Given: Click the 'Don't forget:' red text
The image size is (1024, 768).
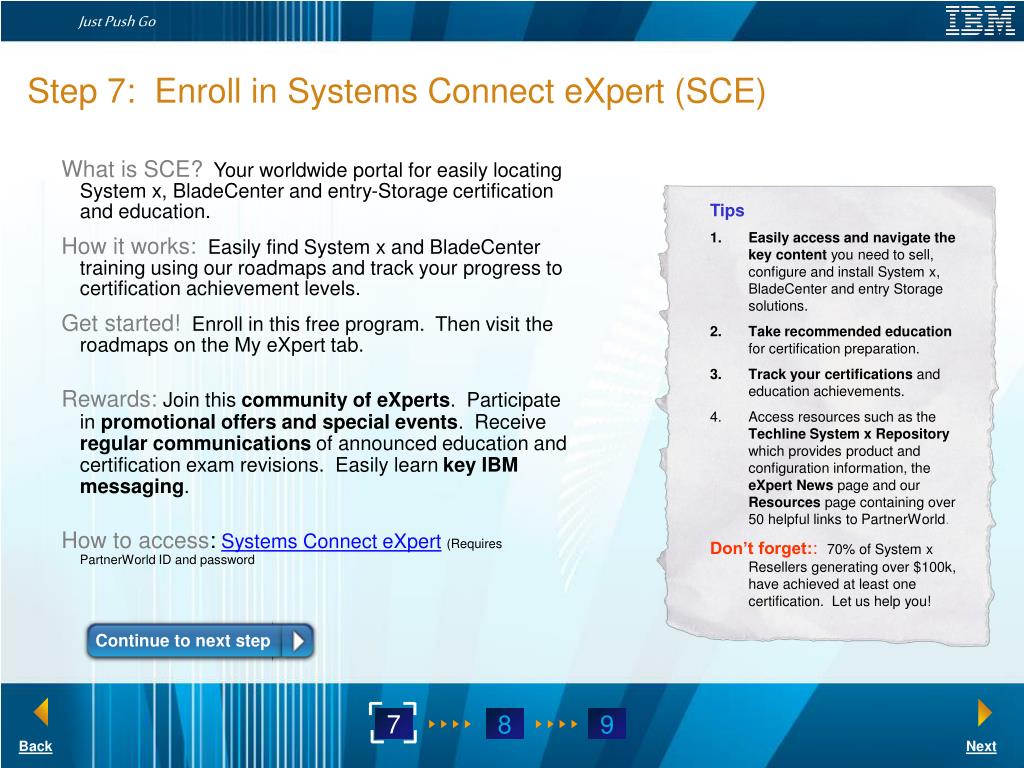Looking at the screenshot, I should coord(763,549).
